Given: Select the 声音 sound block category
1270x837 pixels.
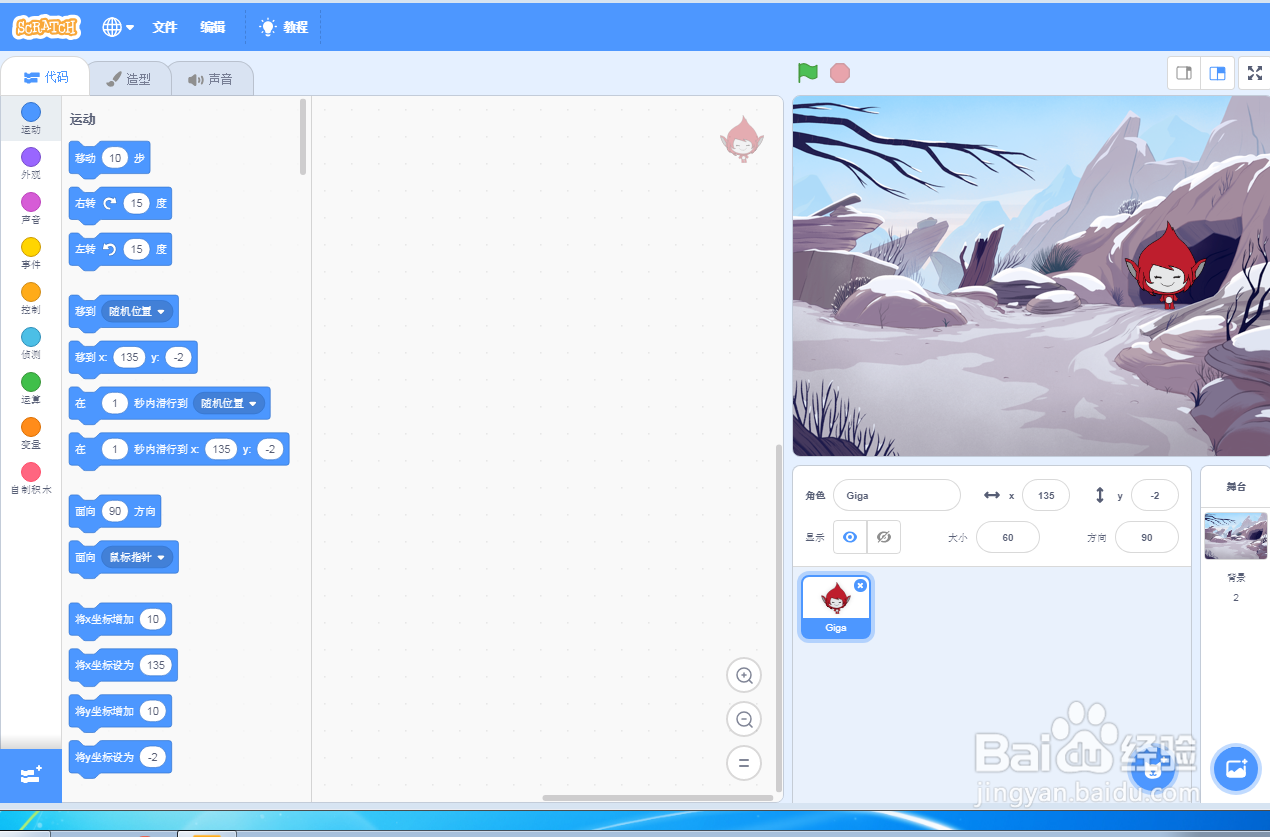Looking at the screenshot, I should (x=31, y=208).
